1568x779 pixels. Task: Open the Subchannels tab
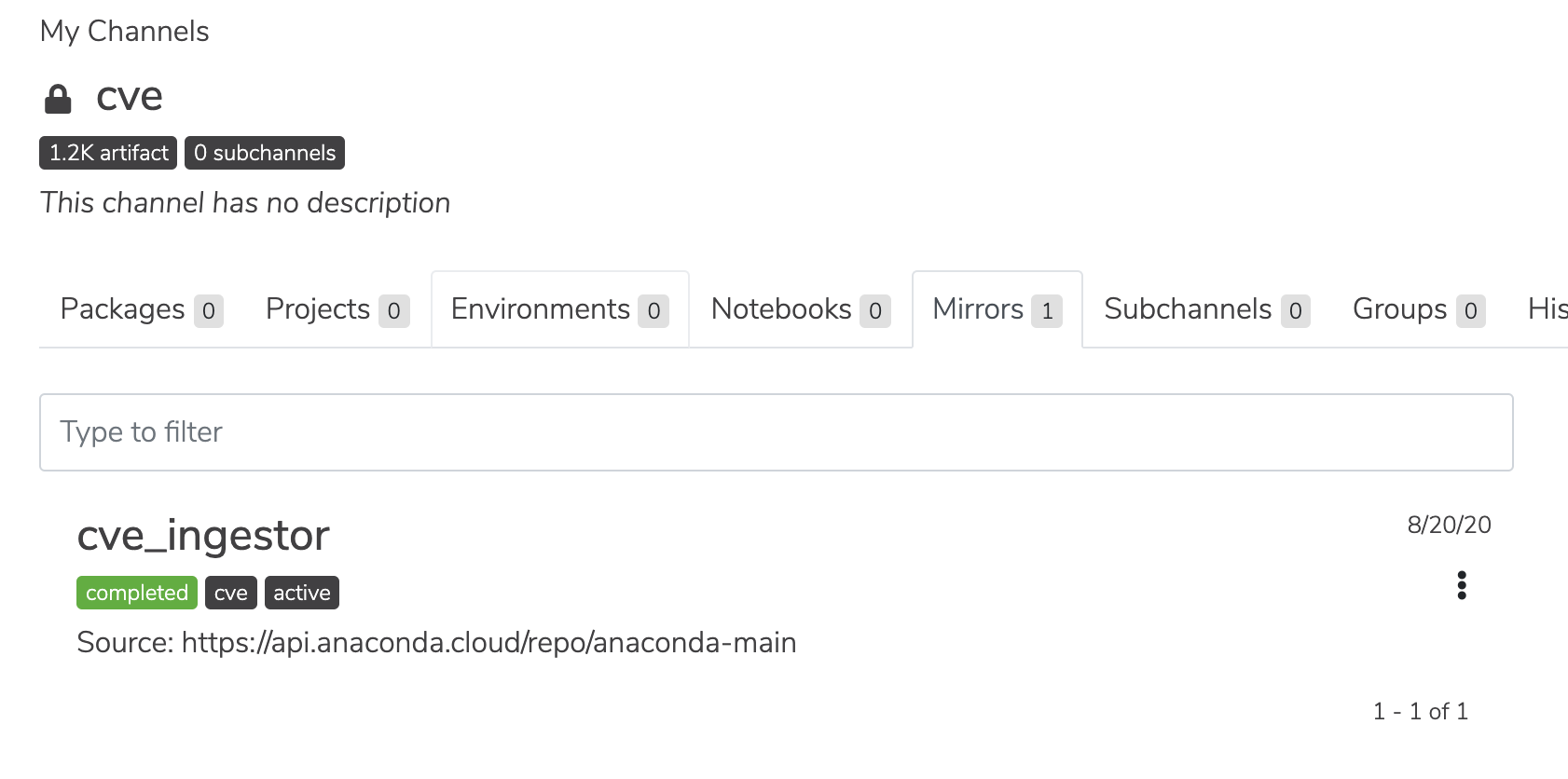coord(1206,309)
